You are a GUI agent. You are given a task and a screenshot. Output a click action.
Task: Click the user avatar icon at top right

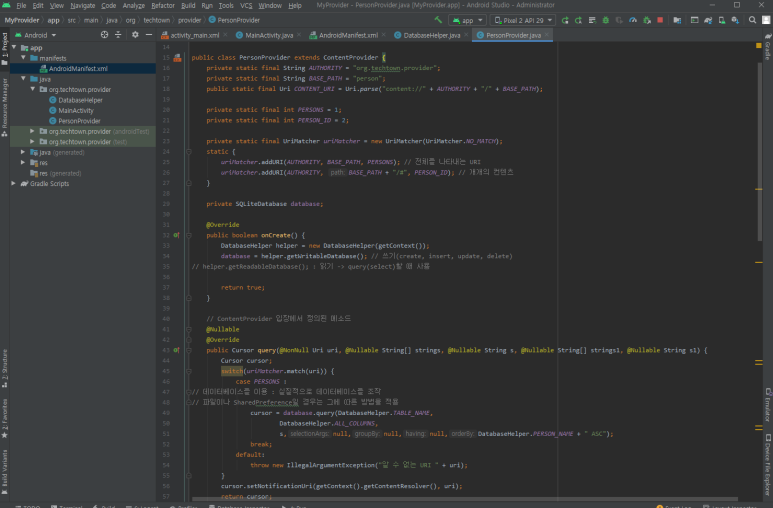(766, 20)
